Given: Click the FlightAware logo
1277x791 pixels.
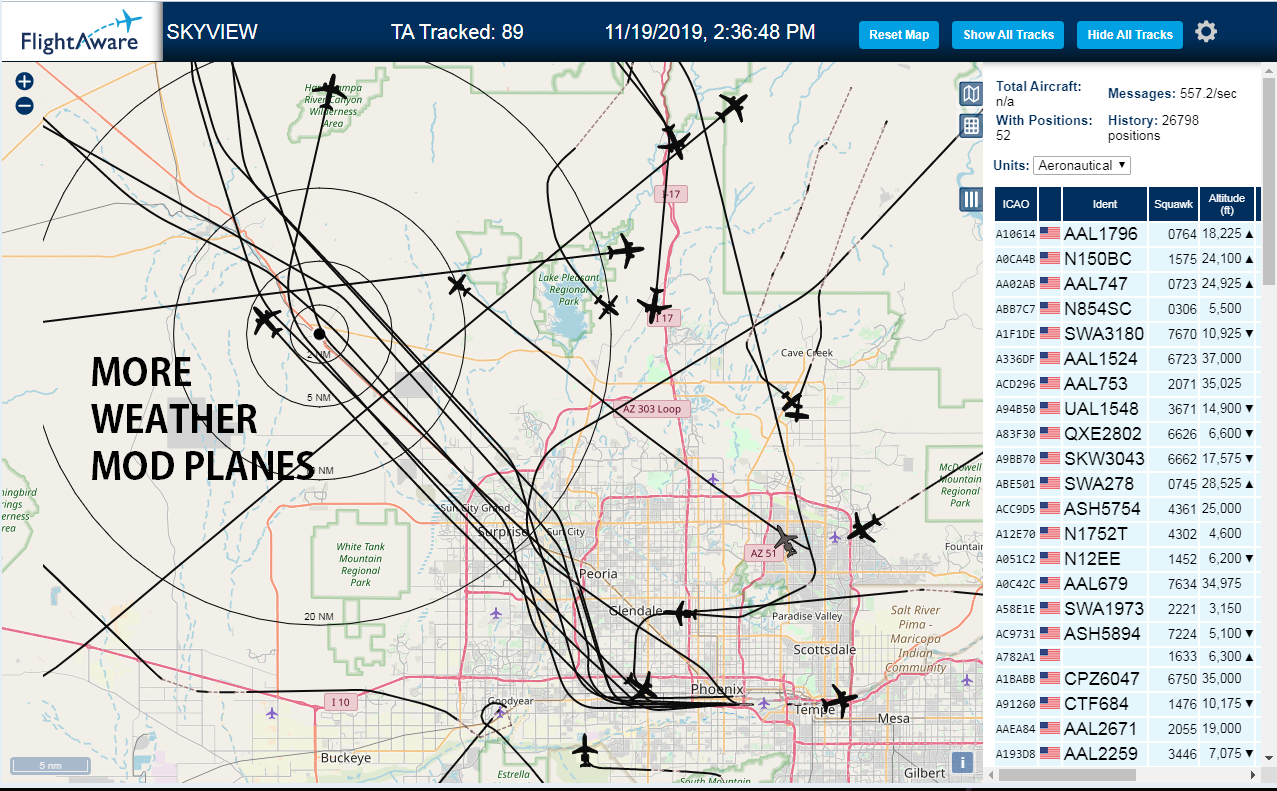Looking at the screenshot, I should (80, 32).
